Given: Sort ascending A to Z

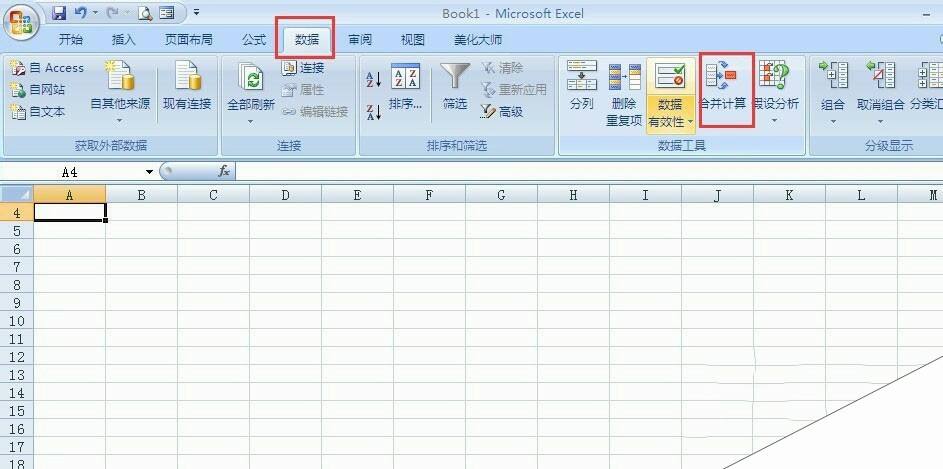Looking at the screenshot, I should tap(373, 79).
